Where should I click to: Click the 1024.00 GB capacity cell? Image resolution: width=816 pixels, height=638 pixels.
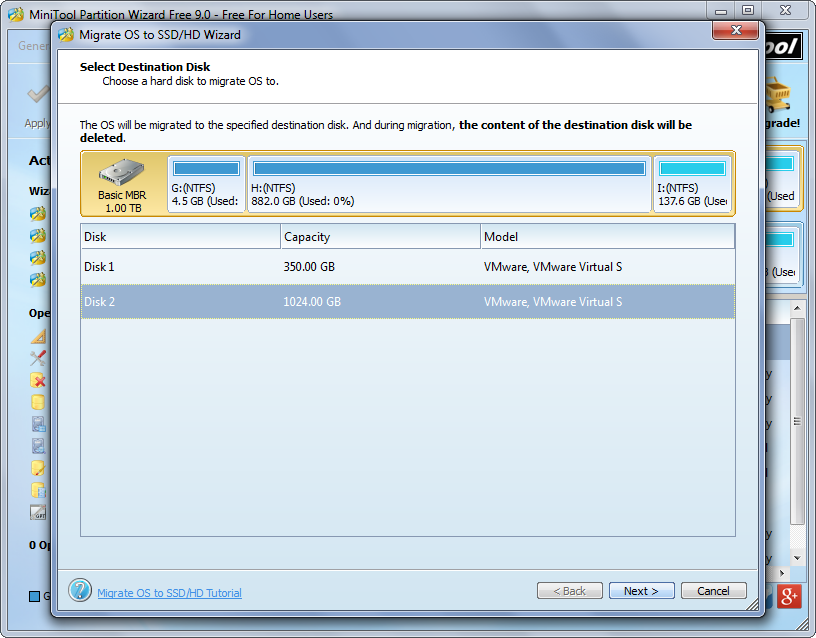312,301
